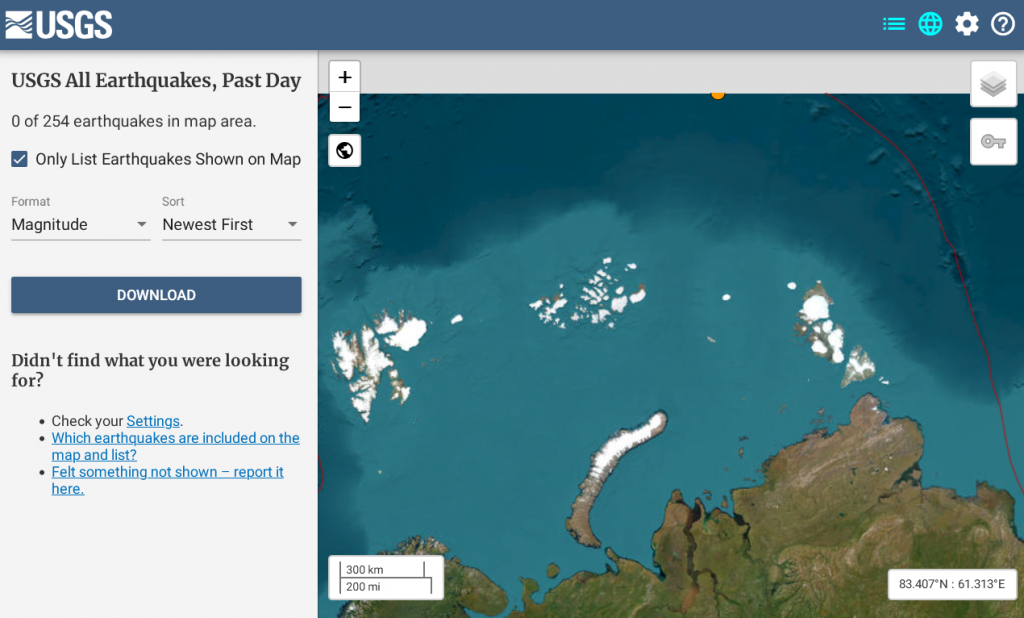Open the Format dropdown set to Magnitude
The width and height of the screenshot is (1024, 618).
tap(80, 225)
